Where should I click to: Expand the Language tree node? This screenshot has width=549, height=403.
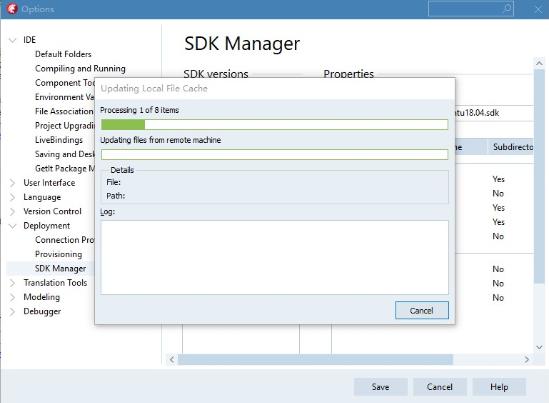(12, 197)
